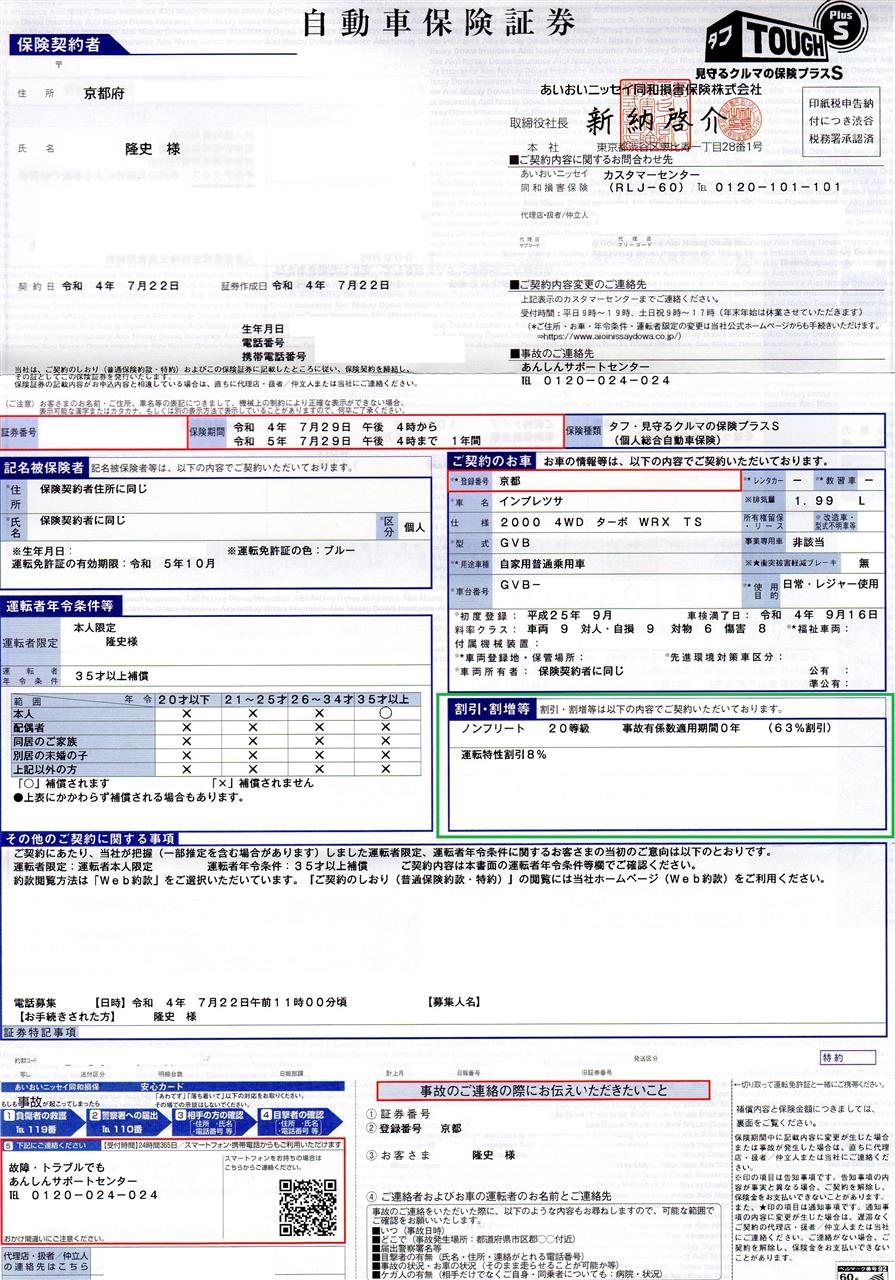The height and width of the screenshot is (1280, 895).
Task: Click the 保険期間 label
Action: click(207, 432)
